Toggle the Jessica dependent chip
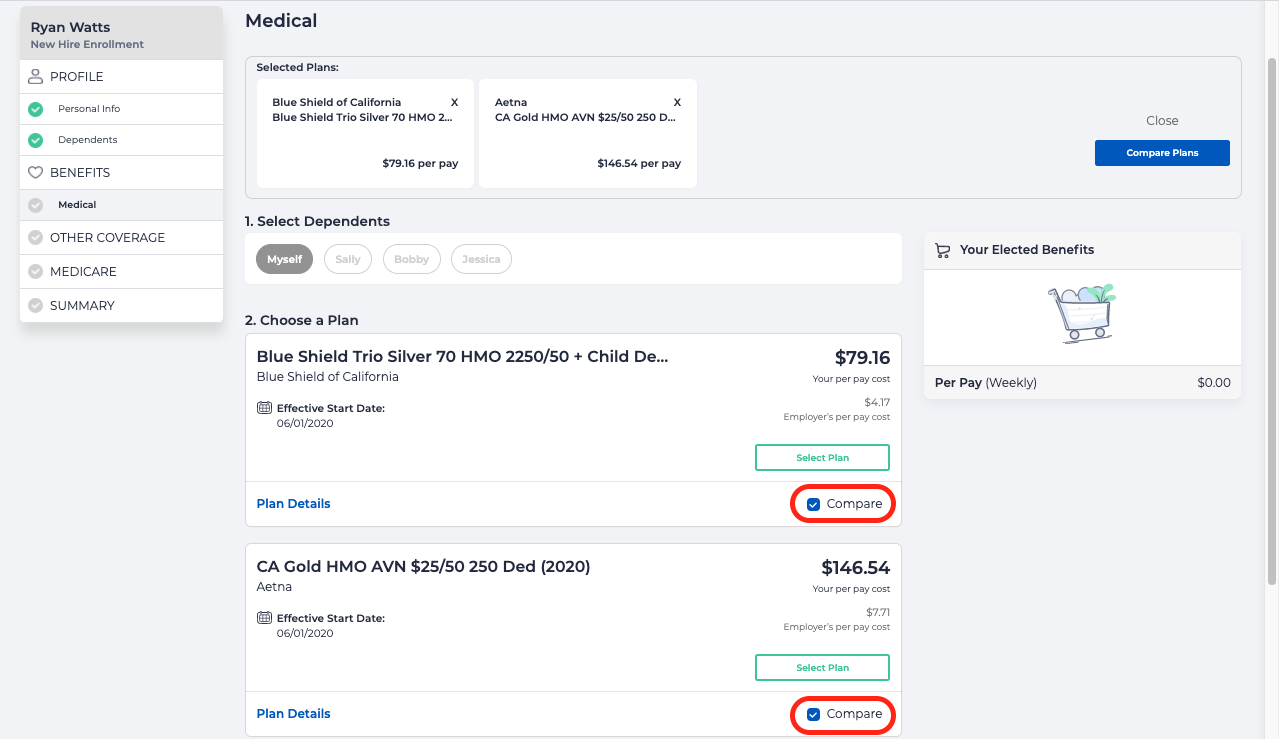 [x=481, y=259]
